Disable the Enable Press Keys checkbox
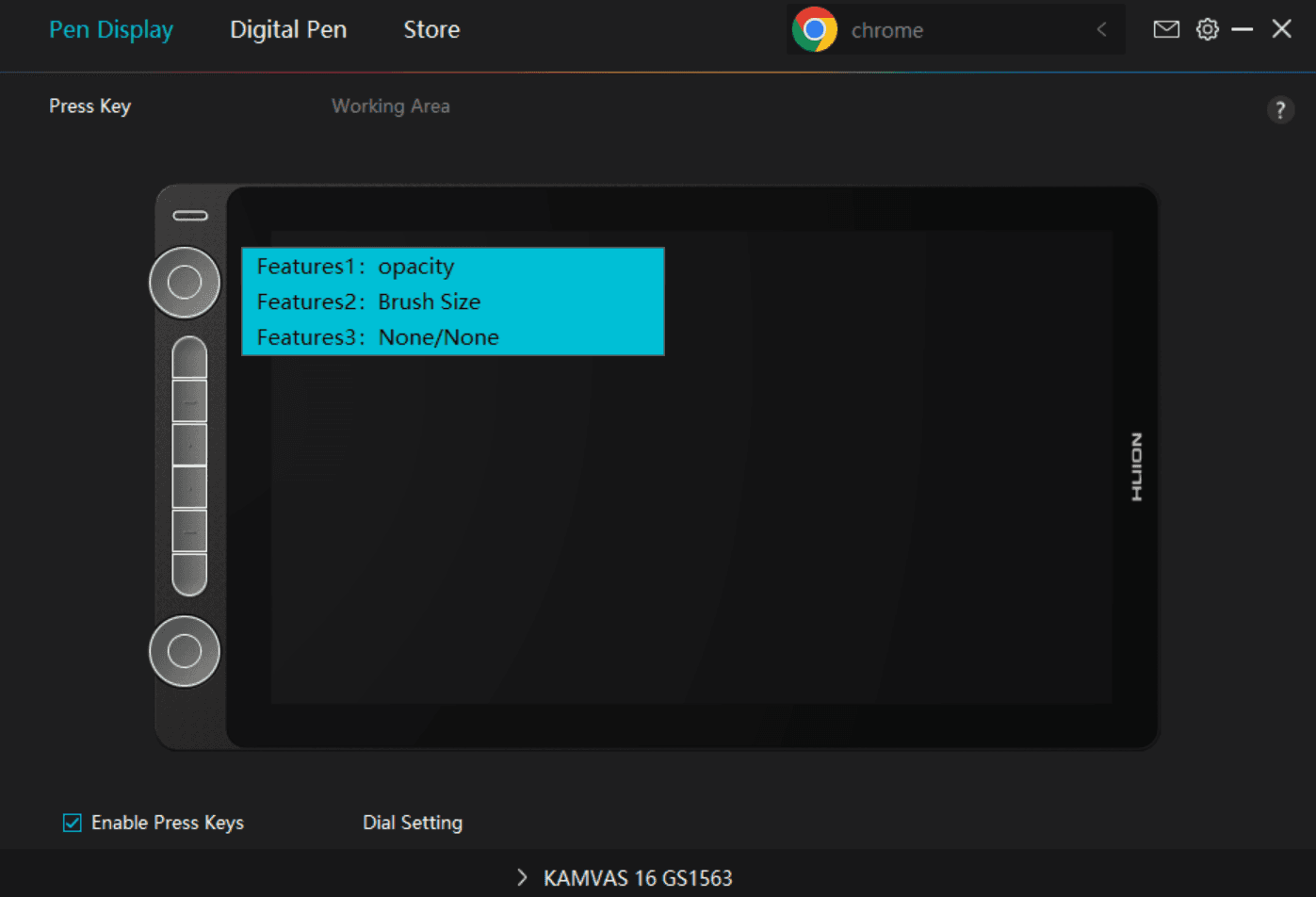Screen dimensions: 1316x897 73,823
